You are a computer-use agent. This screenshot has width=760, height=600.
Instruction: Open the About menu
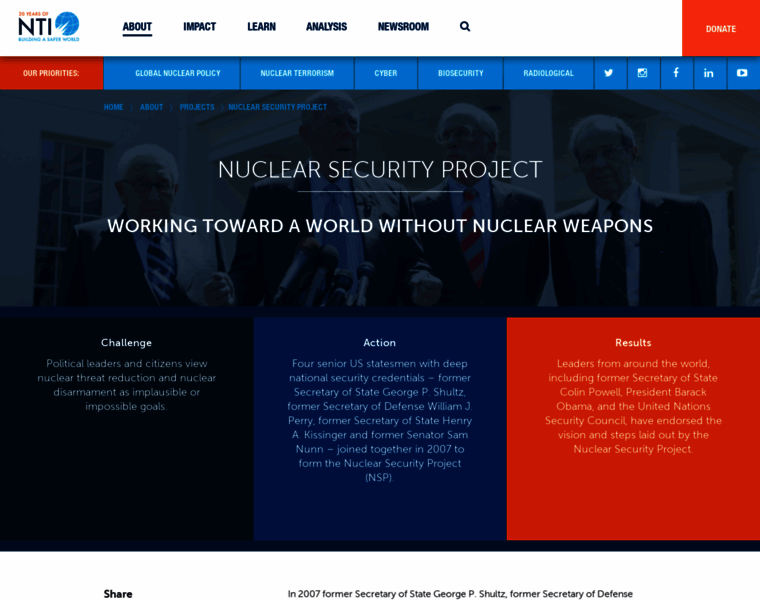137,27
